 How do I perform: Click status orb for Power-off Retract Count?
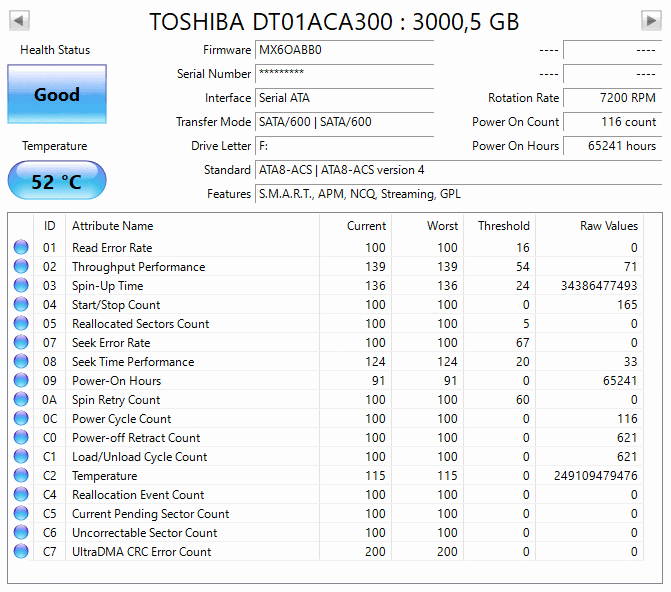pos(21,437)
